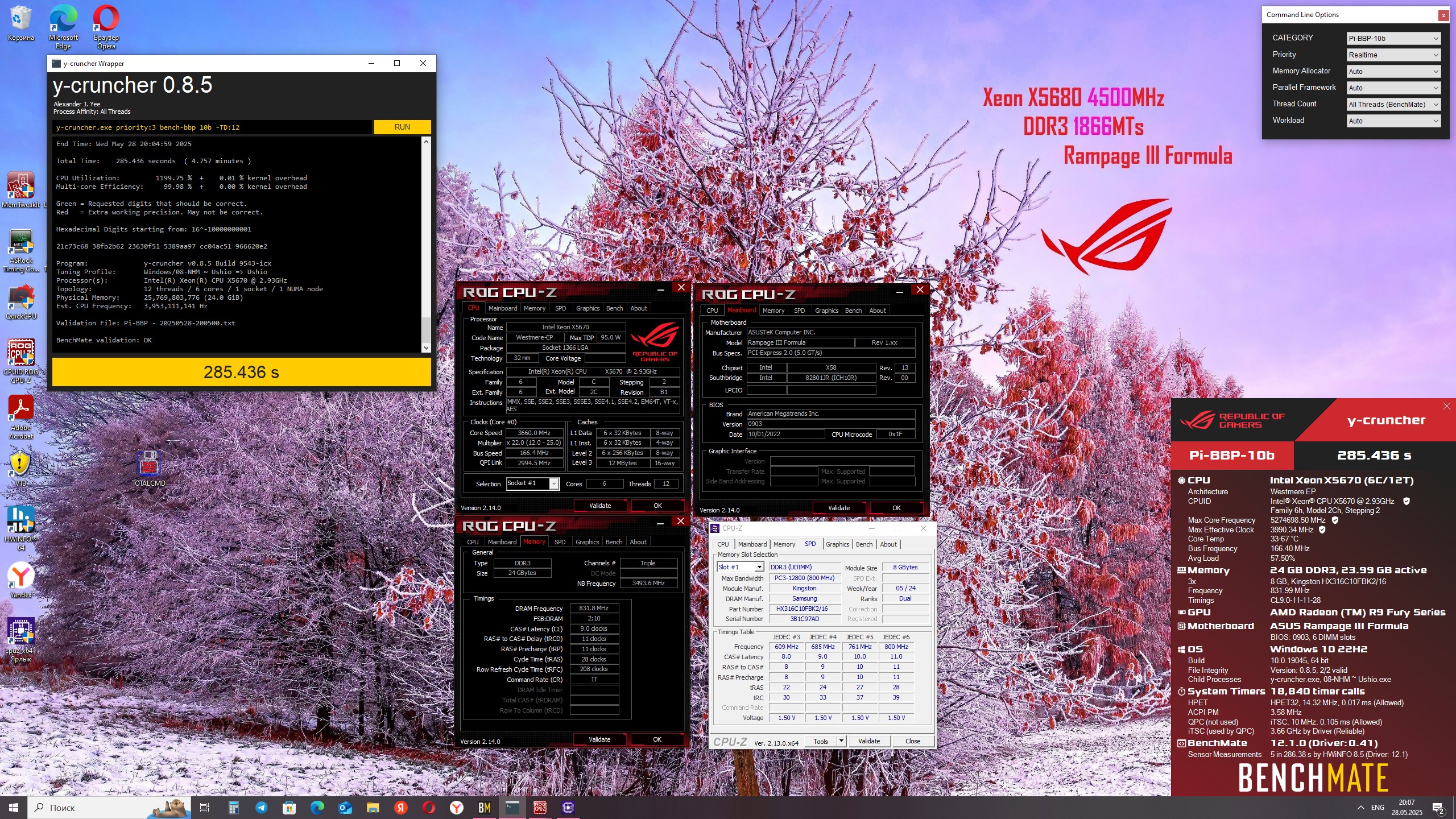Screen dimensions: 1456x819
Task: Expand the Workload dropdown
Action: (x=1393, y=121)
